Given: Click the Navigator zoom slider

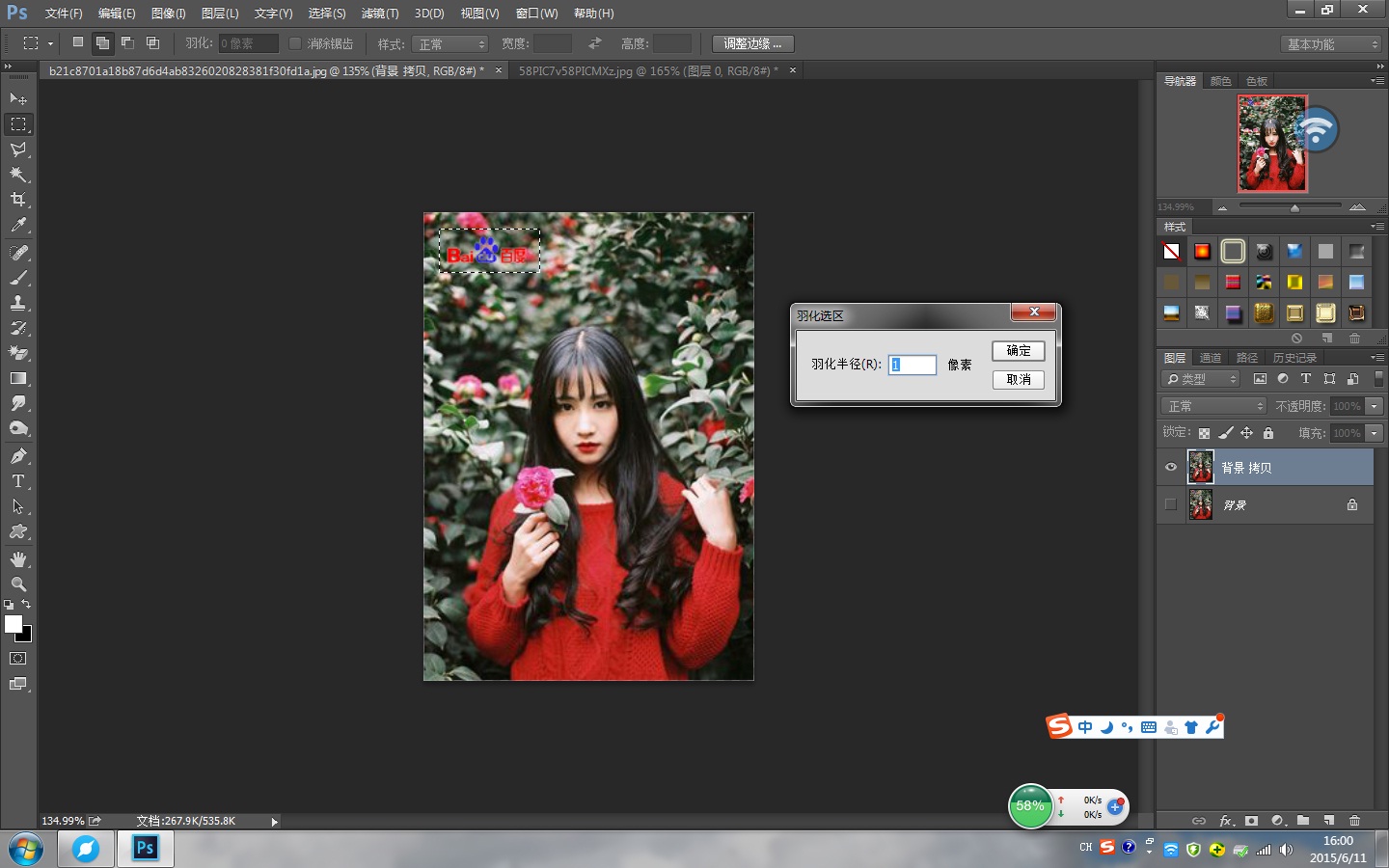Looking at the screenshot, I should [1291, 206].
